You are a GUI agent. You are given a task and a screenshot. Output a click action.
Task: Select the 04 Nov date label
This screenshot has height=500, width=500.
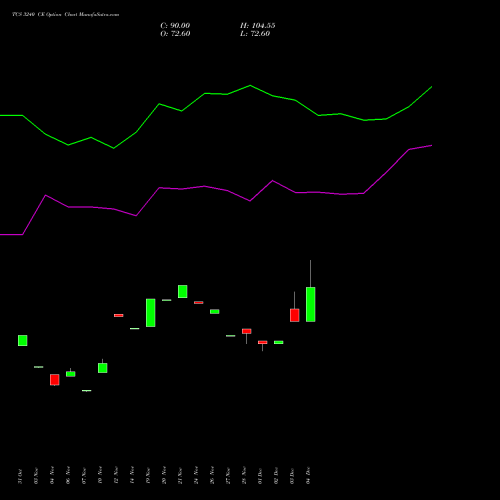click(x=52, y=476)
